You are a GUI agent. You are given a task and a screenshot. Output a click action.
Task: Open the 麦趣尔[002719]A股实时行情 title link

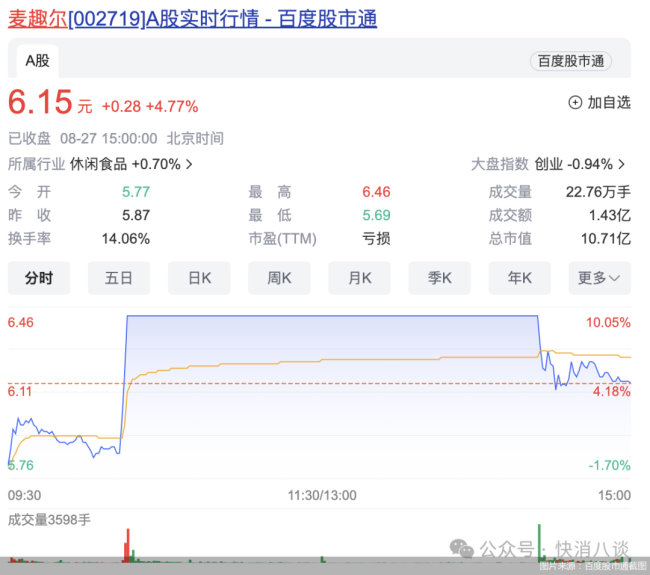[192, 19]
